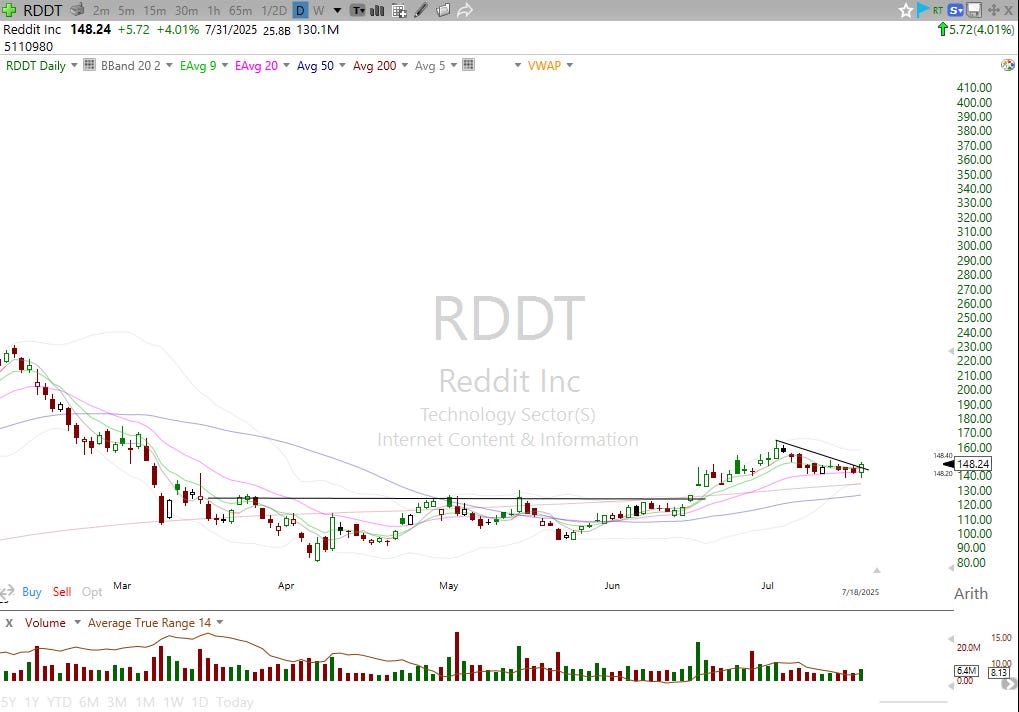Click the Buy link
Screen dimensions: 1019x712
click(31, 592)
